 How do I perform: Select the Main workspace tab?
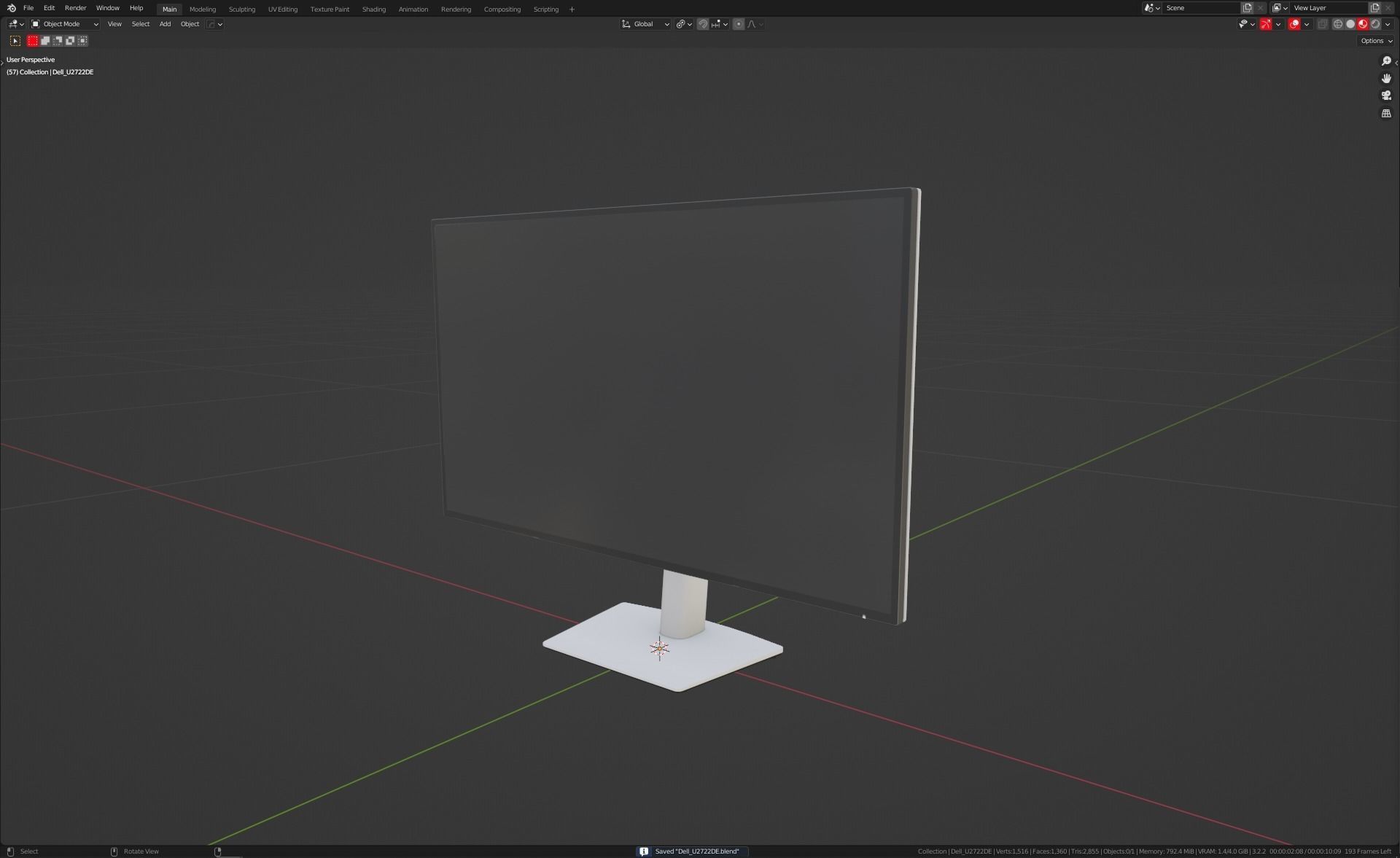(169, 9)
